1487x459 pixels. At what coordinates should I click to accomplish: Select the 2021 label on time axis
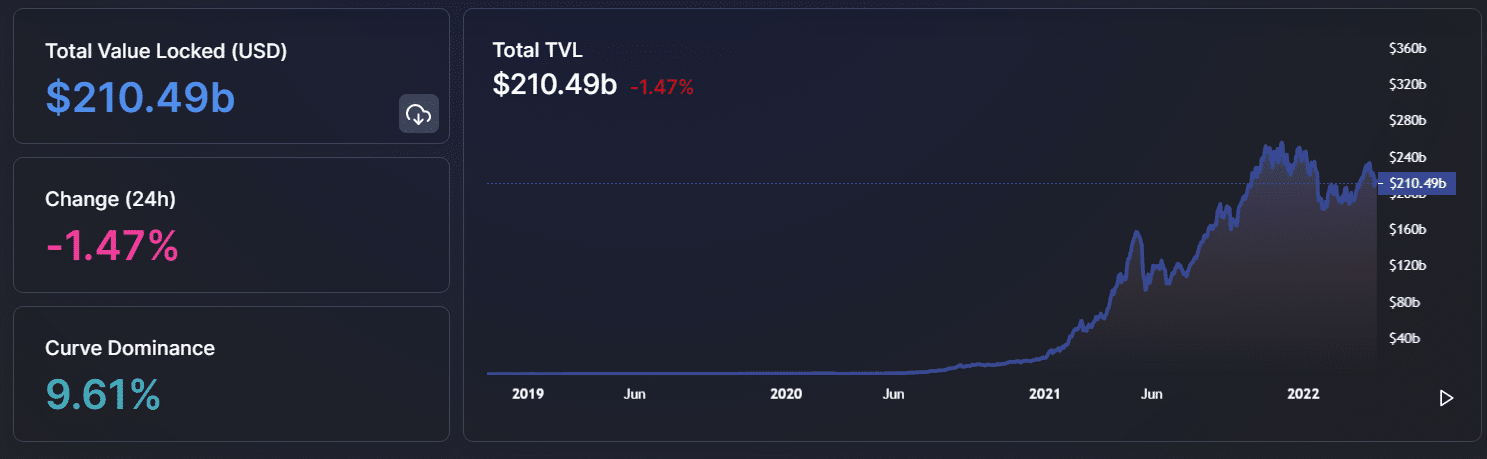(1044, 394)
